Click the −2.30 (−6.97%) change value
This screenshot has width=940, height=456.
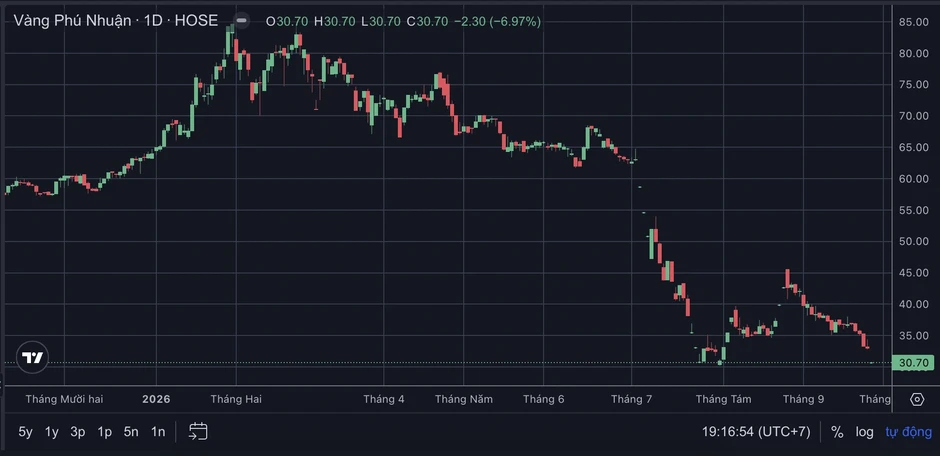(x=497, y=22)
